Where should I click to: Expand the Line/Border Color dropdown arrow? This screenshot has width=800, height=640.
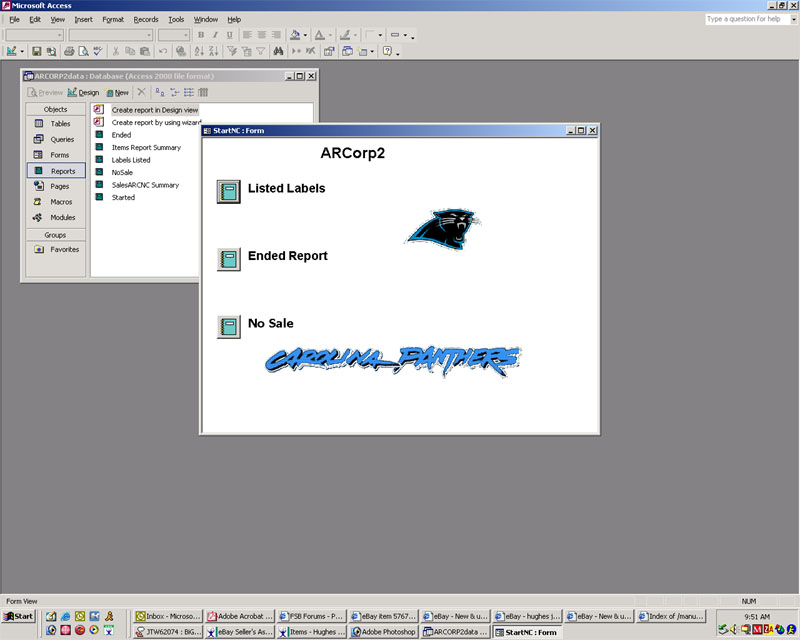pos(355,35)
